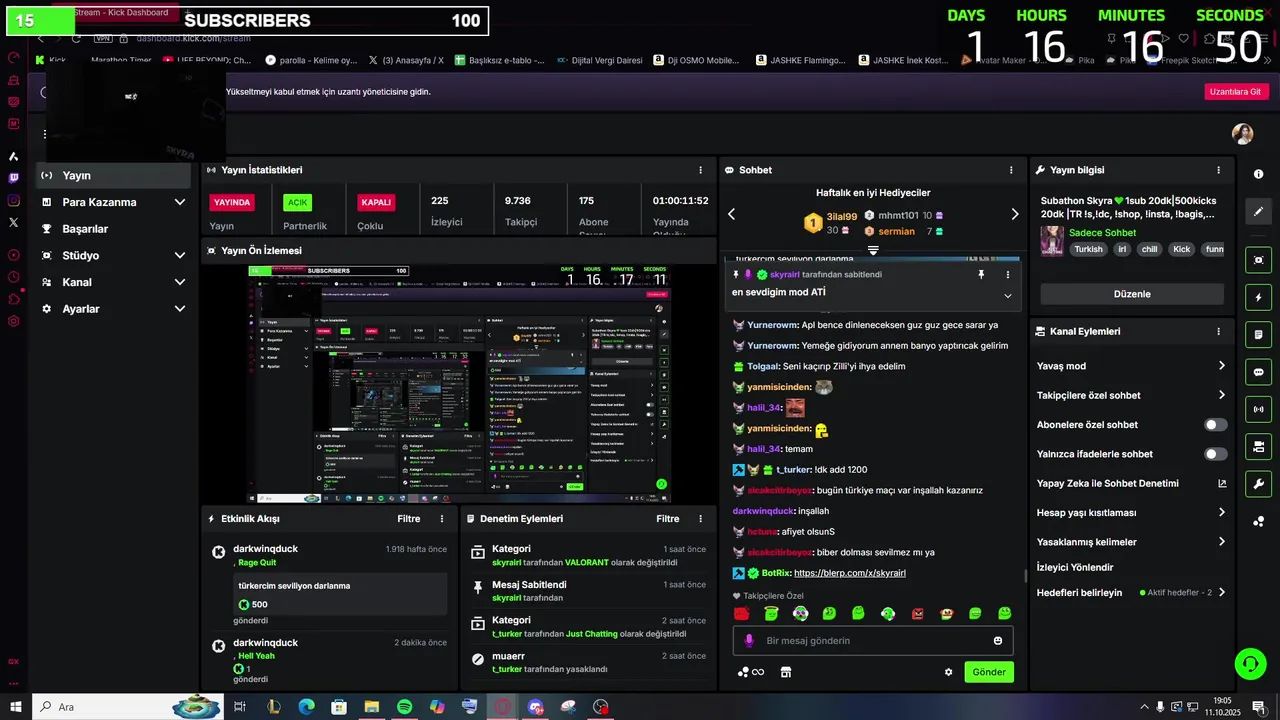
Task: Click the channel points infinity icon
Action: click(x=751, y=672)
